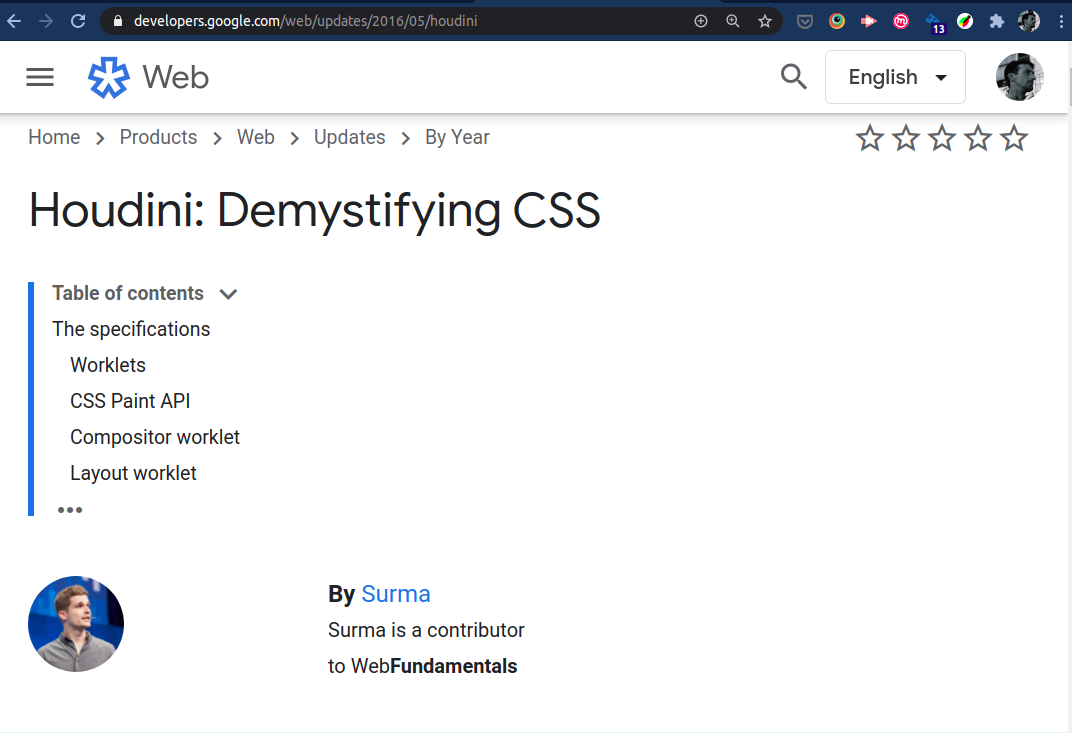The width and height of the screenshot is (1072, 733).
Task: Jump to Compositor worklet section
Action: coord(155,437)
